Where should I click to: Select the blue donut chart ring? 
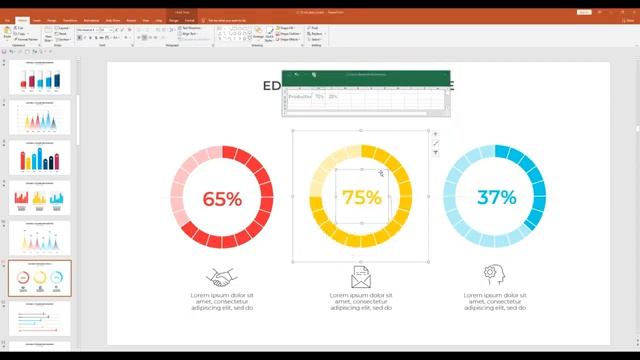[x=540, y=196]
